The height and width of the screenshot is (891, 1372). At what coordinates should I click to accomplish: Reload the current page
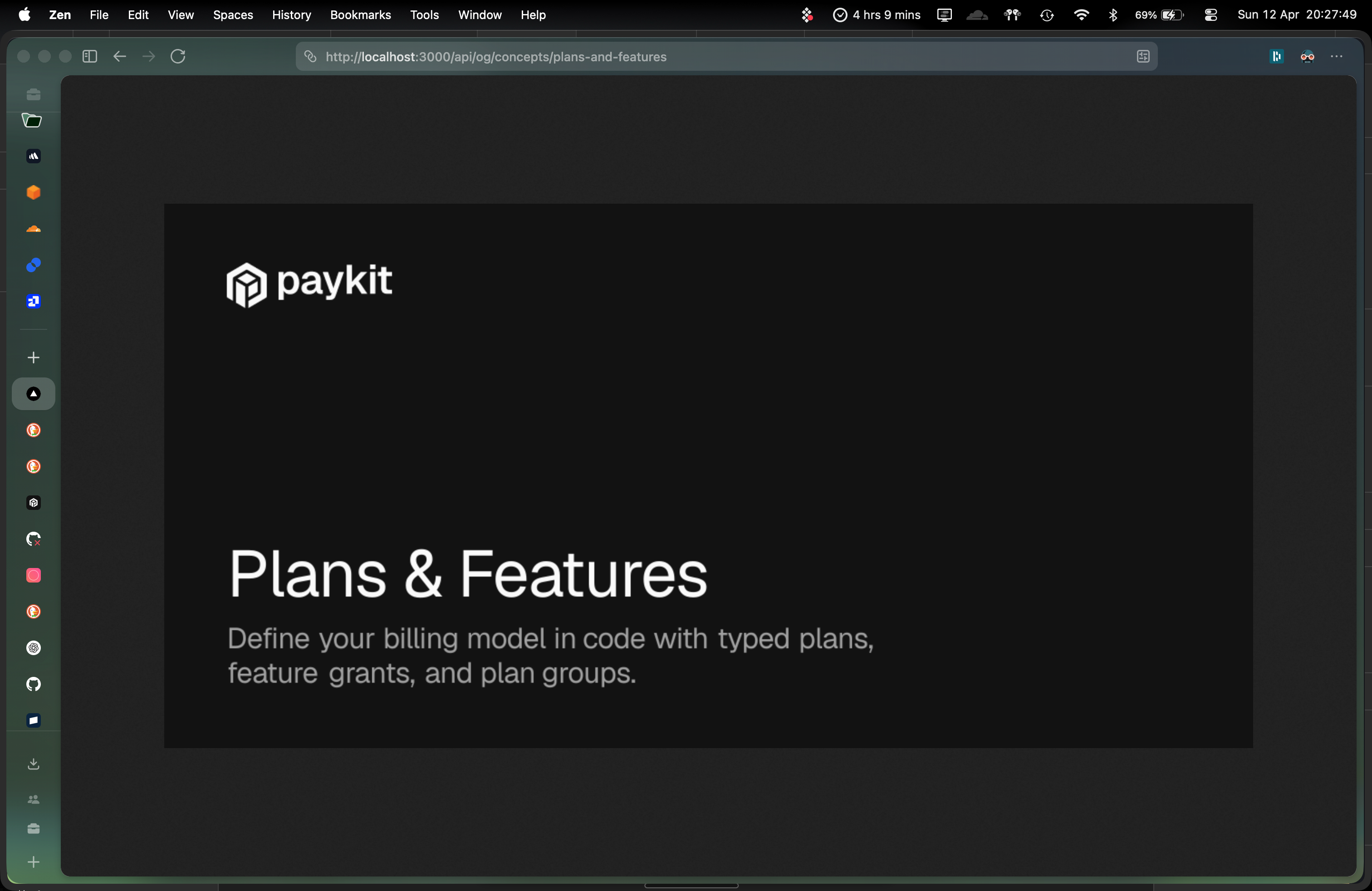click(178, 56)
